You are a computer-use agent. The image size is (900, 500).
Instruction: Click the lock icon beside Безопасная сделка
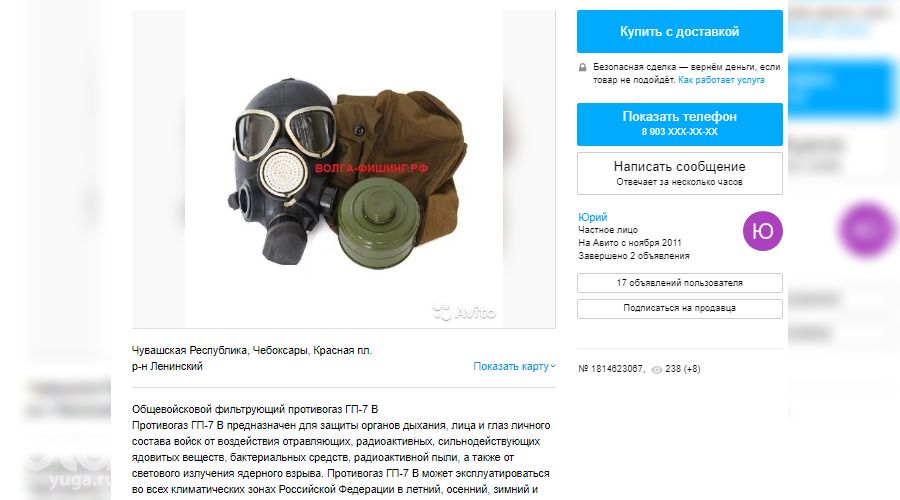coord(583,67)
